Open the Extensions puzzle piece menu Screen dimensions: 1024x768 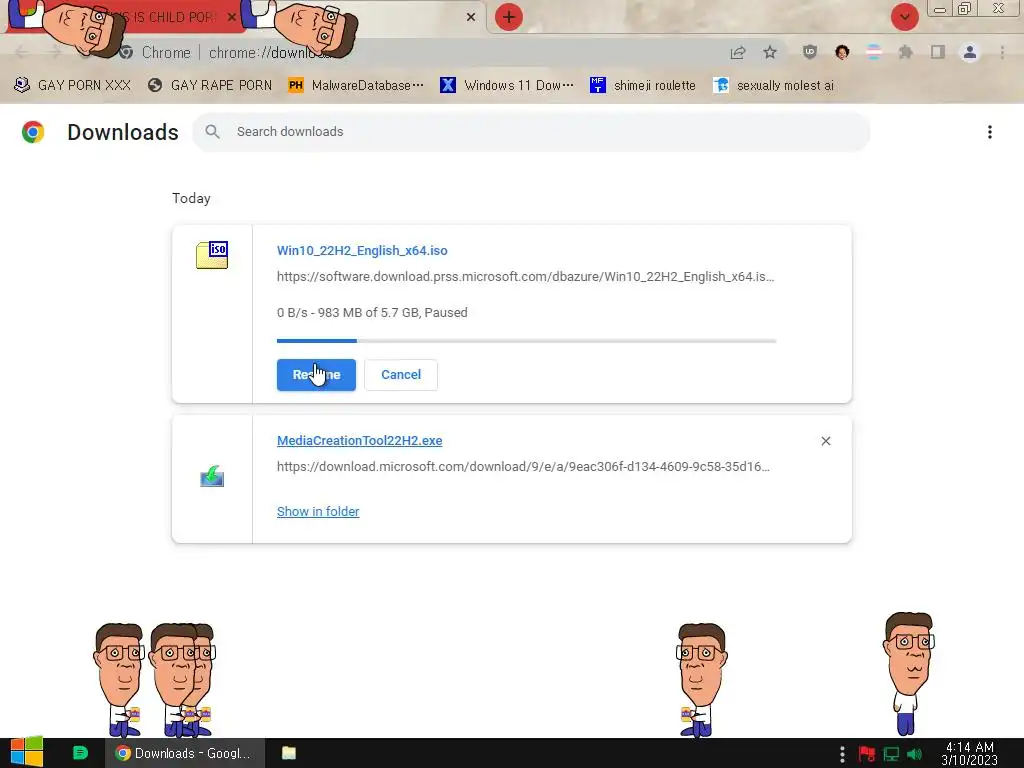(x=905, y=52)
